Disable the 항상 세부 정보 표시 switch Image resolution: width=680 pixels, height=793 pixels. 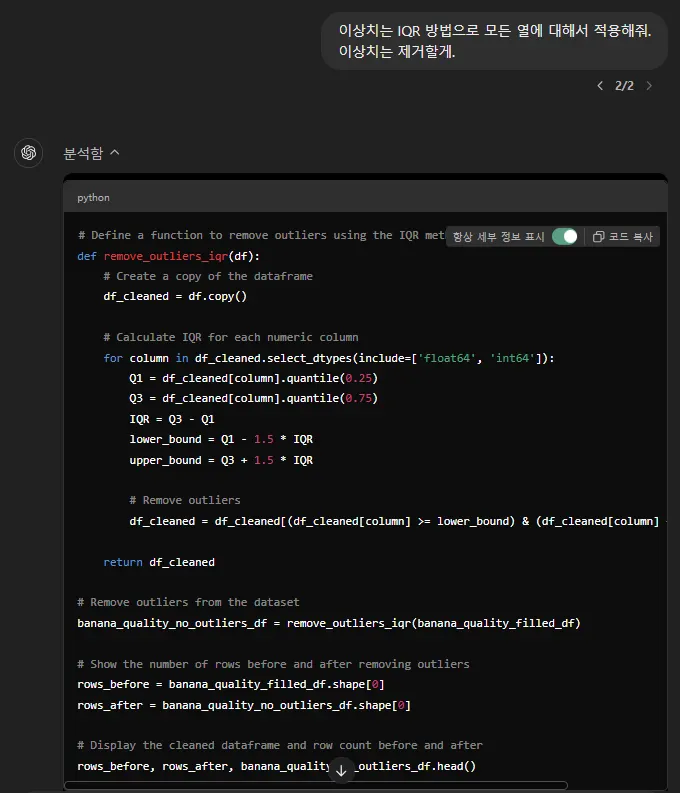[x=565, y=237]
